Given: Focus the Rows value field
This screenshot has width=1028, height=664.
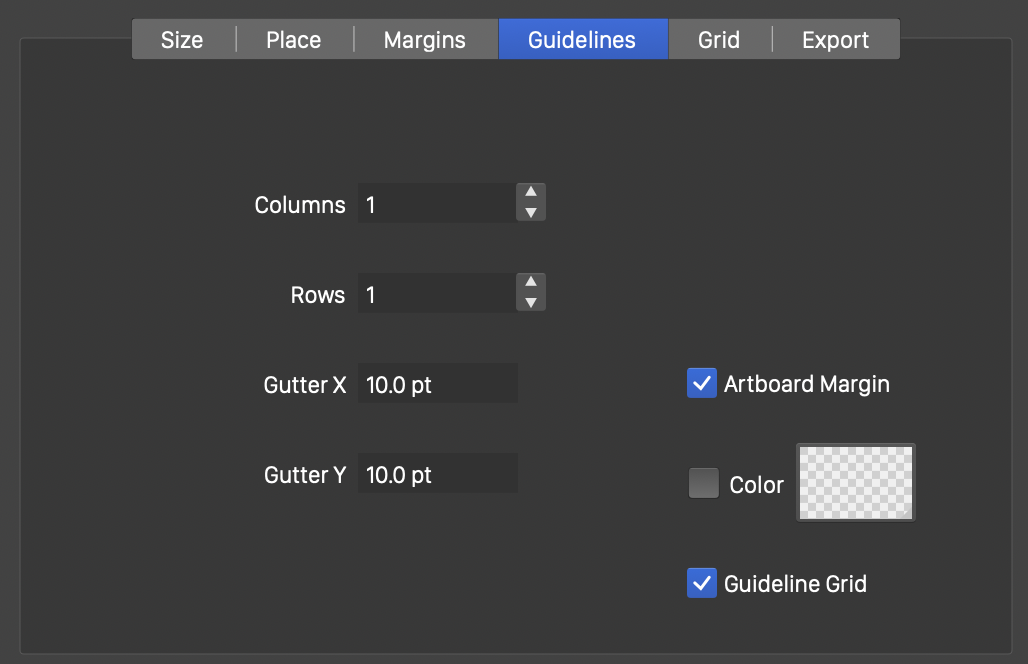Looking at the screenshot, I should tap(436, 294).
